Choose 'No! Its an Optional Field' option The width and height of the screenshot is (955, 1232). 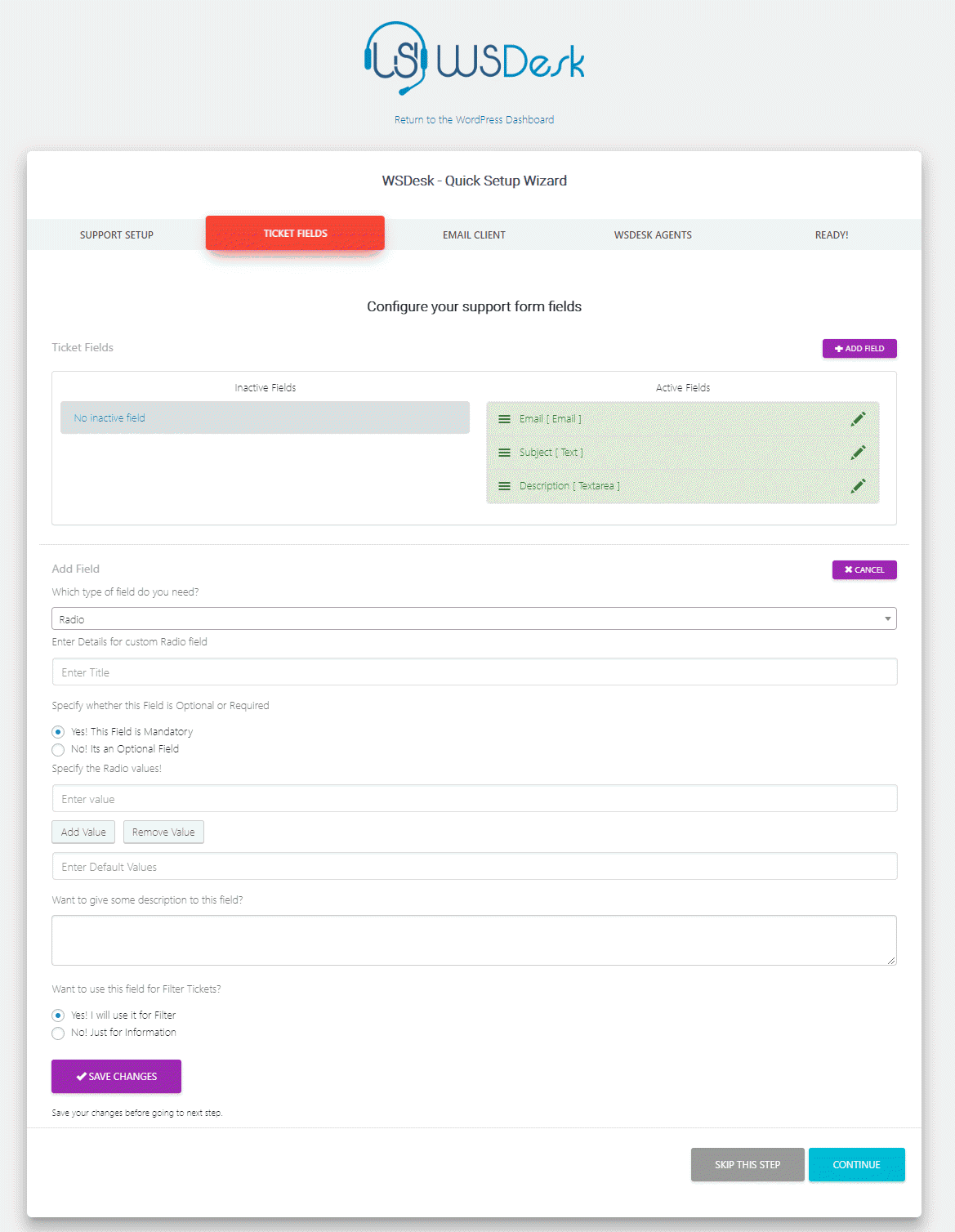58,750
